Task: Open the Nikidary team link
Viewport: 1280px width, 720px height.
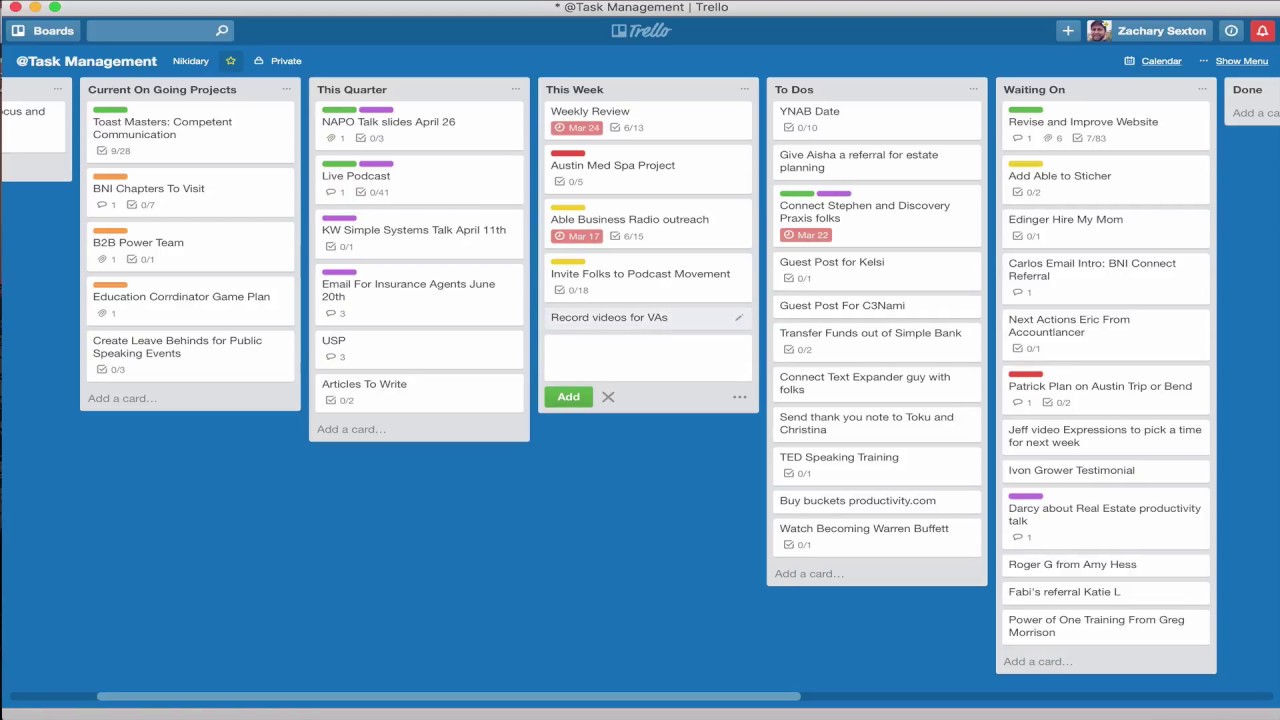Action: pos(191,61)
